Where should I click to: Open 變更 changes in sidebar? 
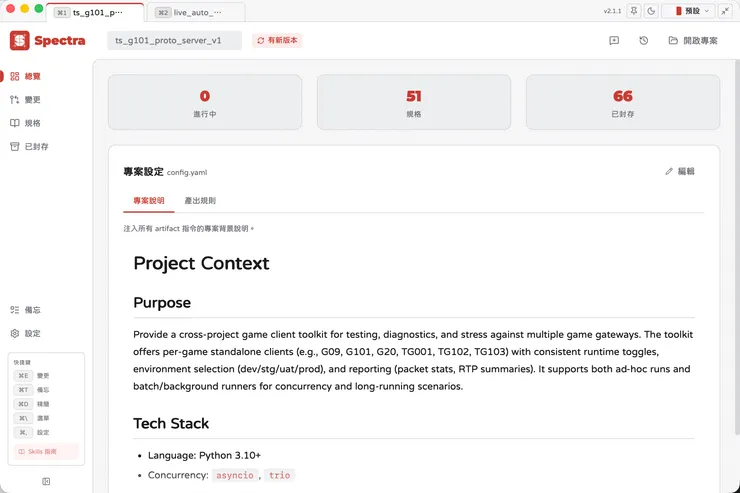32,100
